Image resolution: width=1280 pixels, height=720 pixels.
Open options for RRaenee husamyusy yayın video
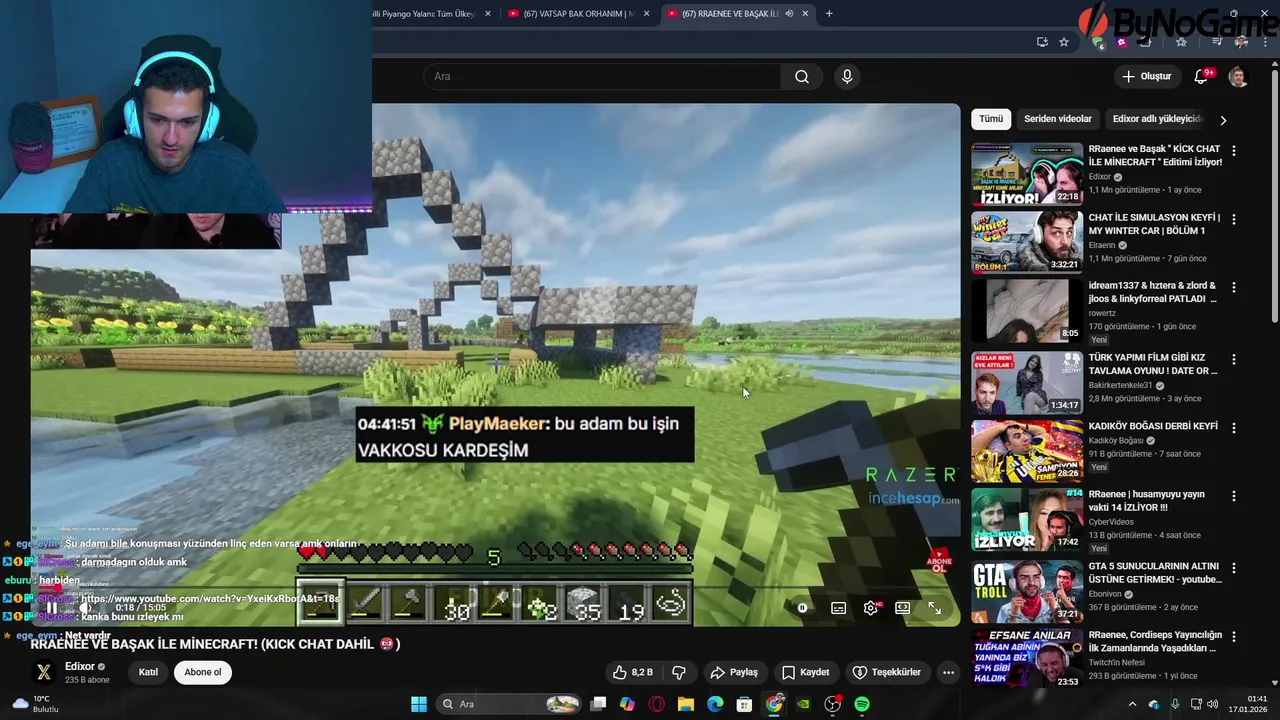point(1234,496)
